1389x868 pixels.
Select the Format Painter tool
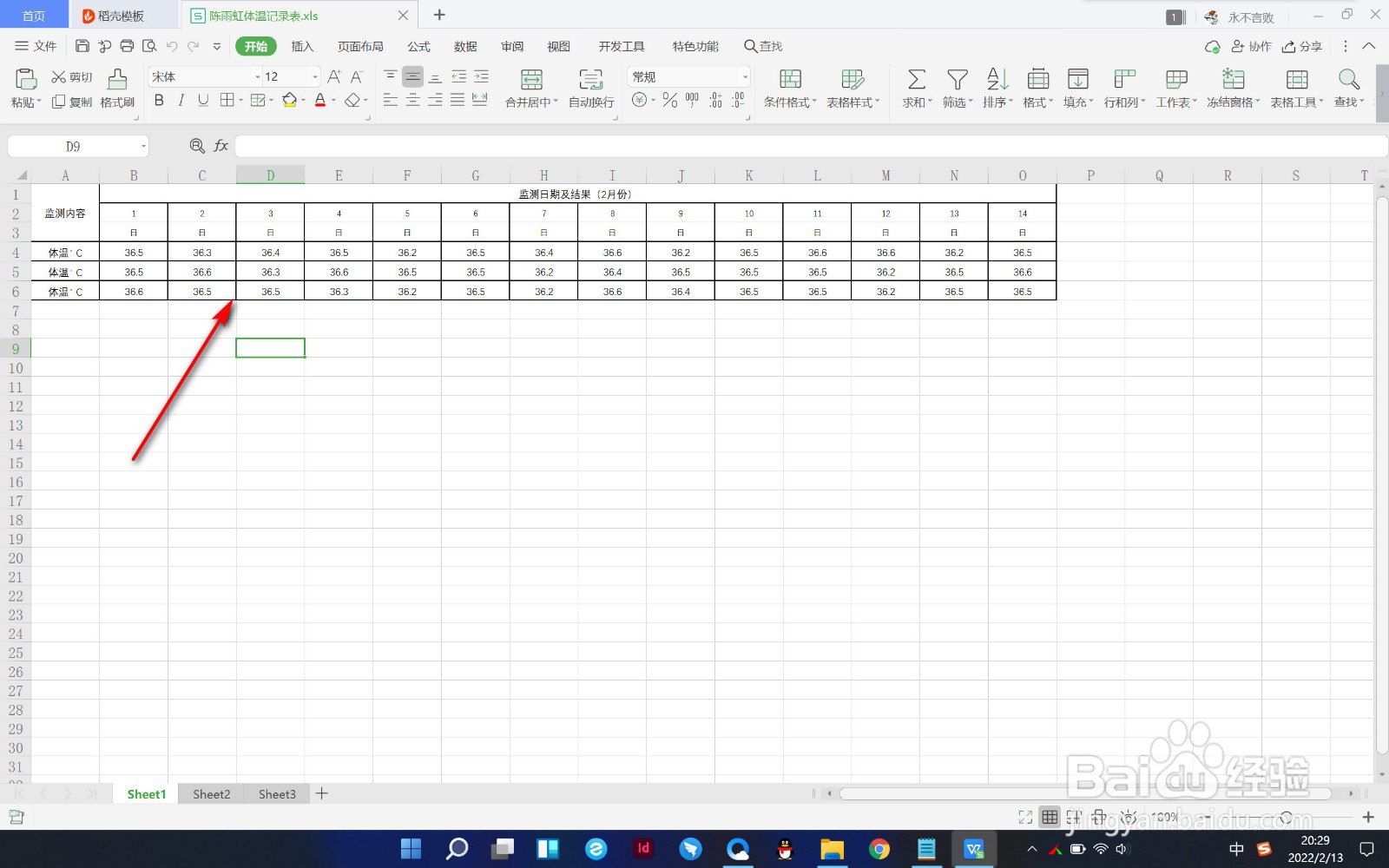click(x=117, y=88)
